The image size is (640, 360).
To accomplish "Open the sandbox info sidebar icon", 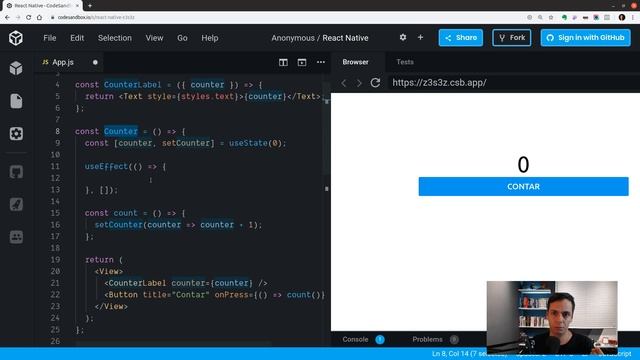I will pos(16,68).
